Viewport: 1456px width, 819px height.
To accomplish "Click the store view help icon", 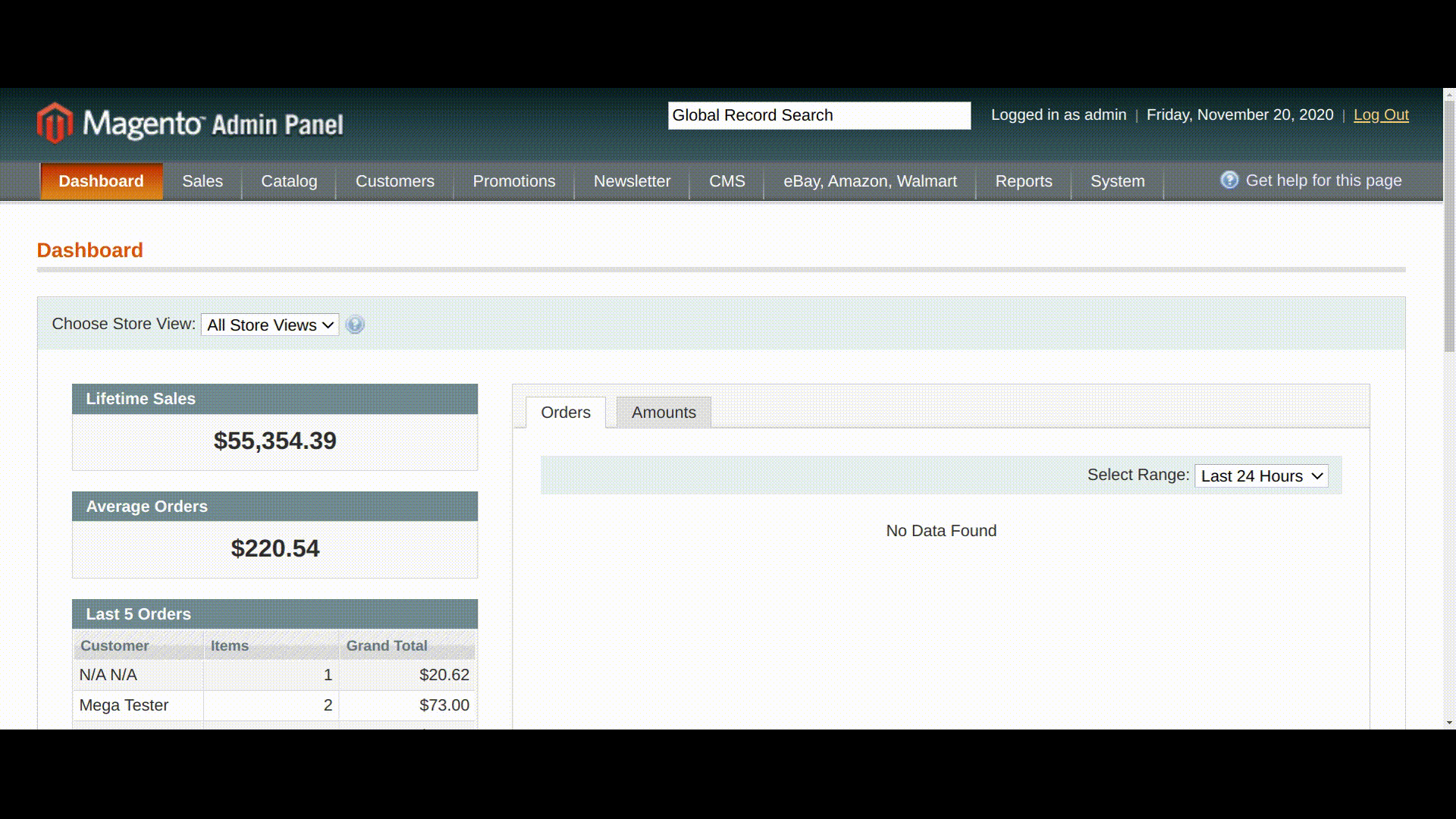I will tap(355, 325).
